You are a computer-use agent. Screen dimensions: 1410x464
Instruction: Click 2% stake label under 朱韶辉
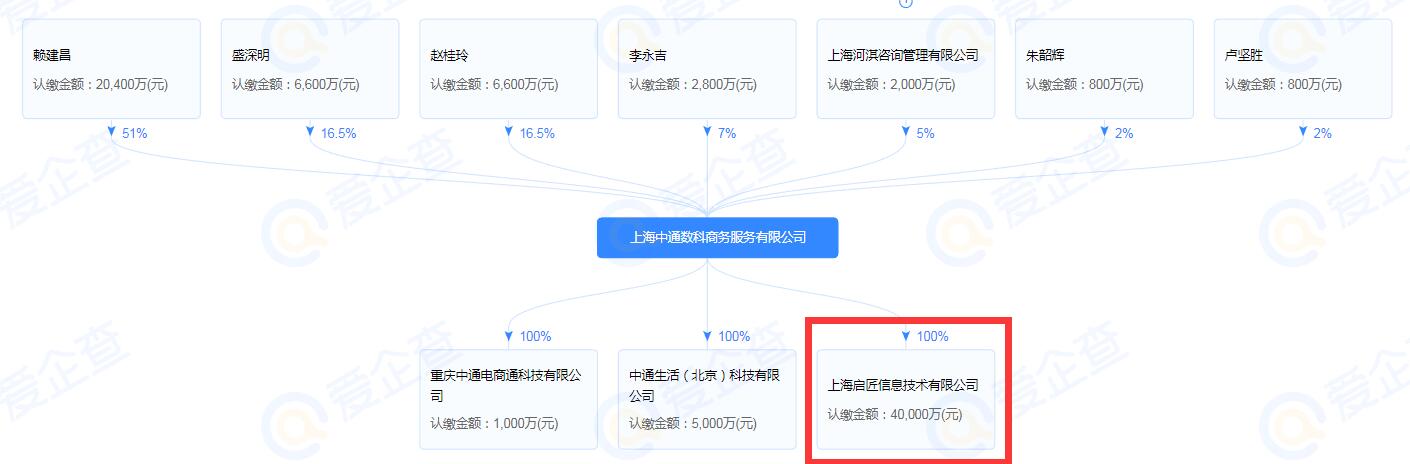click(1124, 133)
